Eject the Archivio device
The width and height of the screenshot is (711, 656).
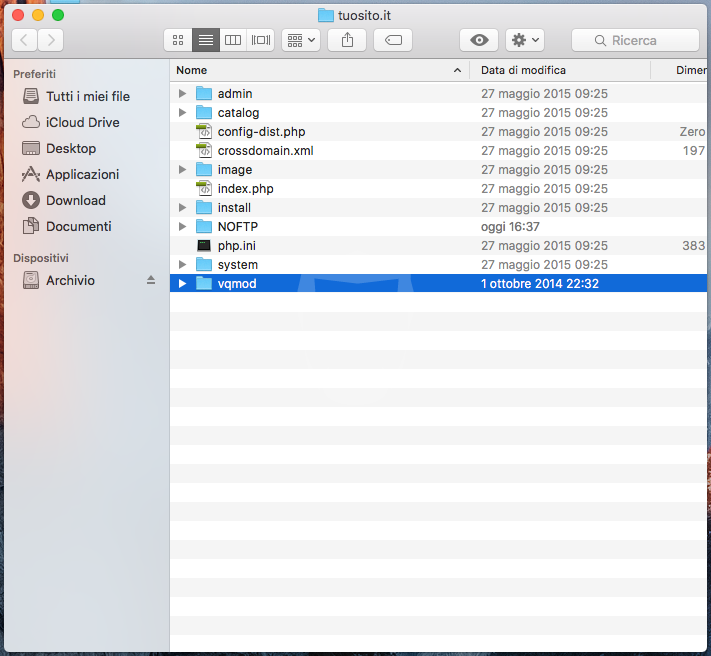point(151,281)
